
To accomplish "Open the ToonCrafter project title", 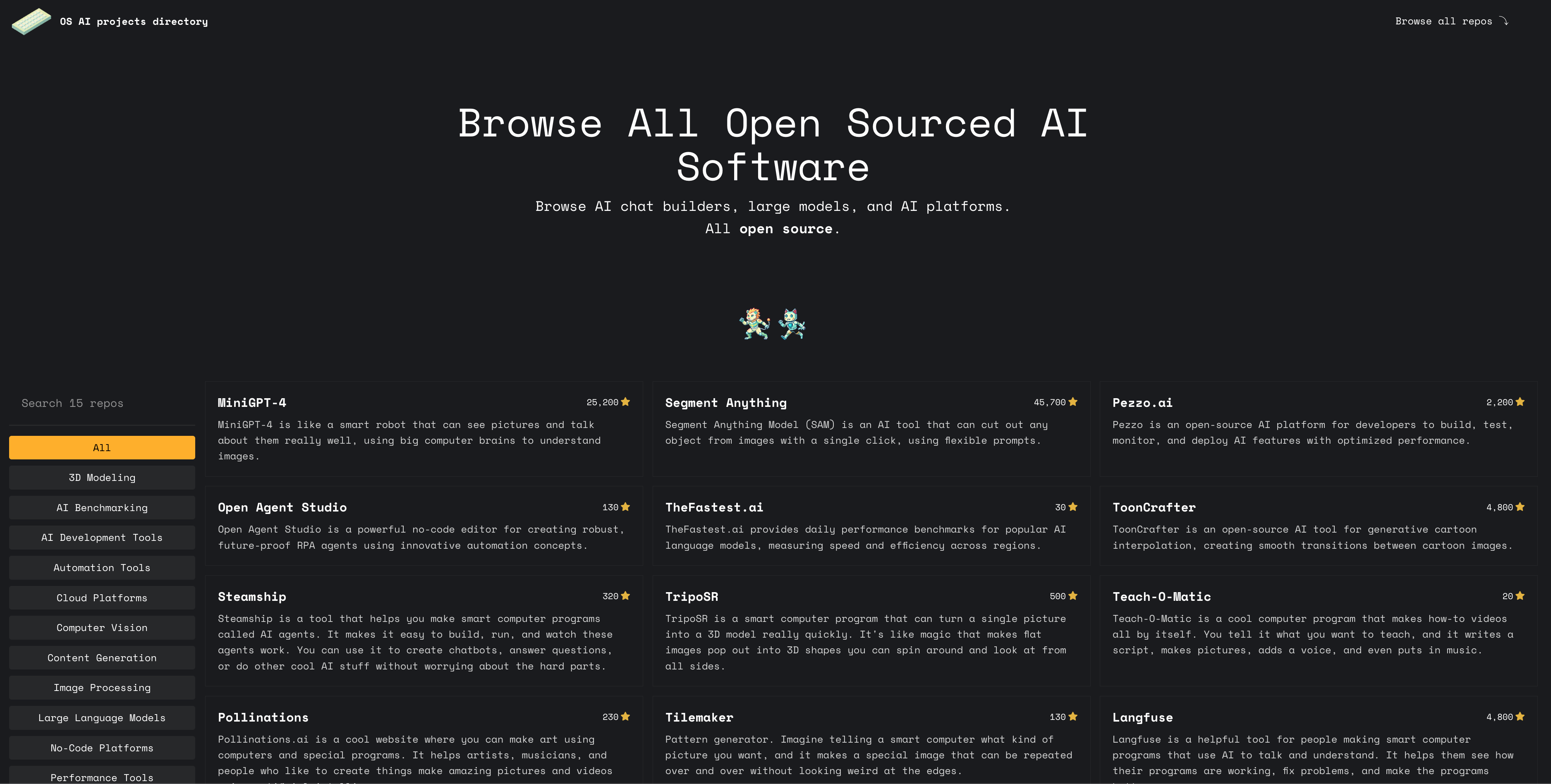I will pyautogui.click(x=1154, y=508).
